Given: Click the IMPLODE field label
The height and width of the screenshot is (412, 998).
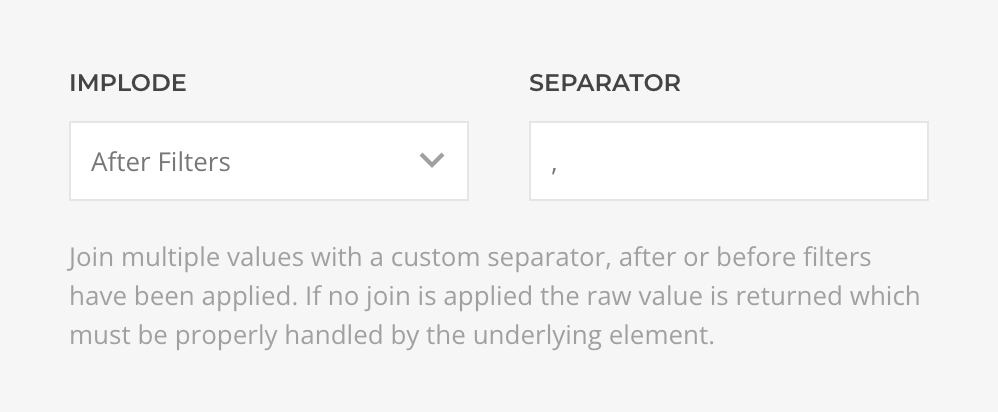Looking at the screenshot, I should (x=128, y=83).
